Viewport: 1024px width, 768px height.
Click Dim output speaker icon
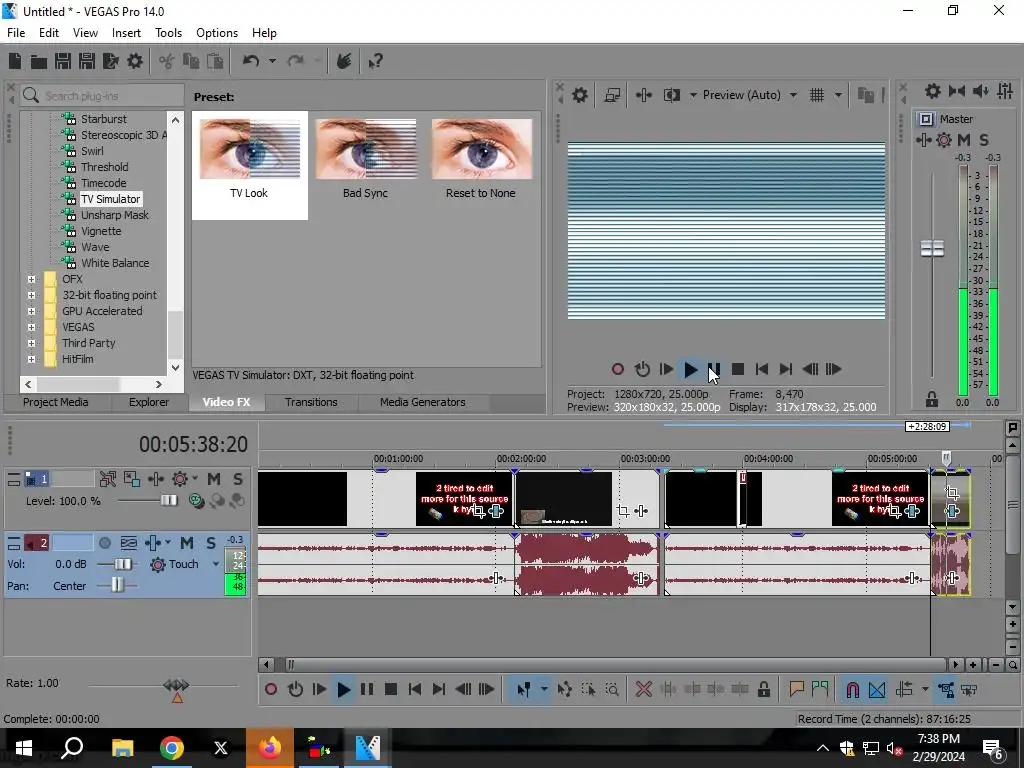pyautogui.click(x=980, y=91)
